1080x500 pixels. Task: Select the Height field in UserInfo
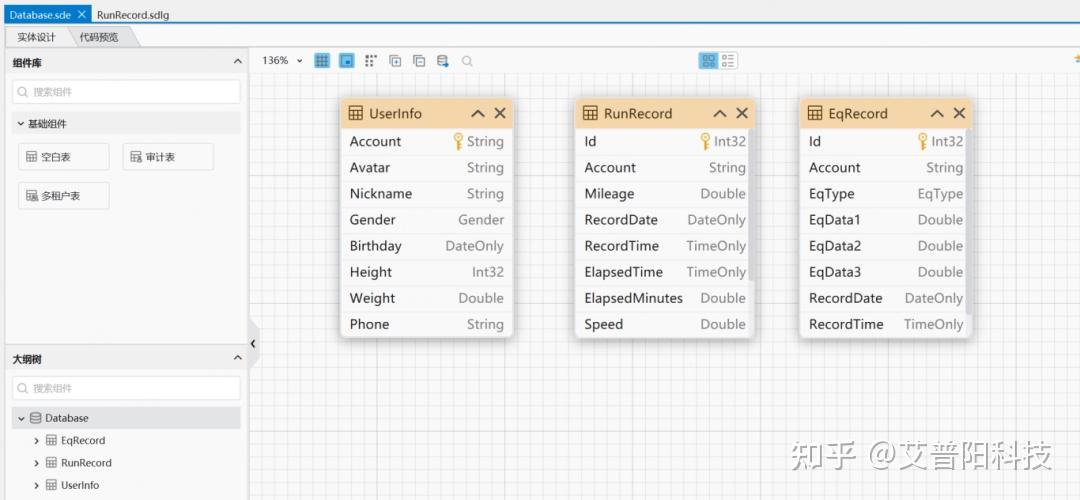(x=426, y=273)
